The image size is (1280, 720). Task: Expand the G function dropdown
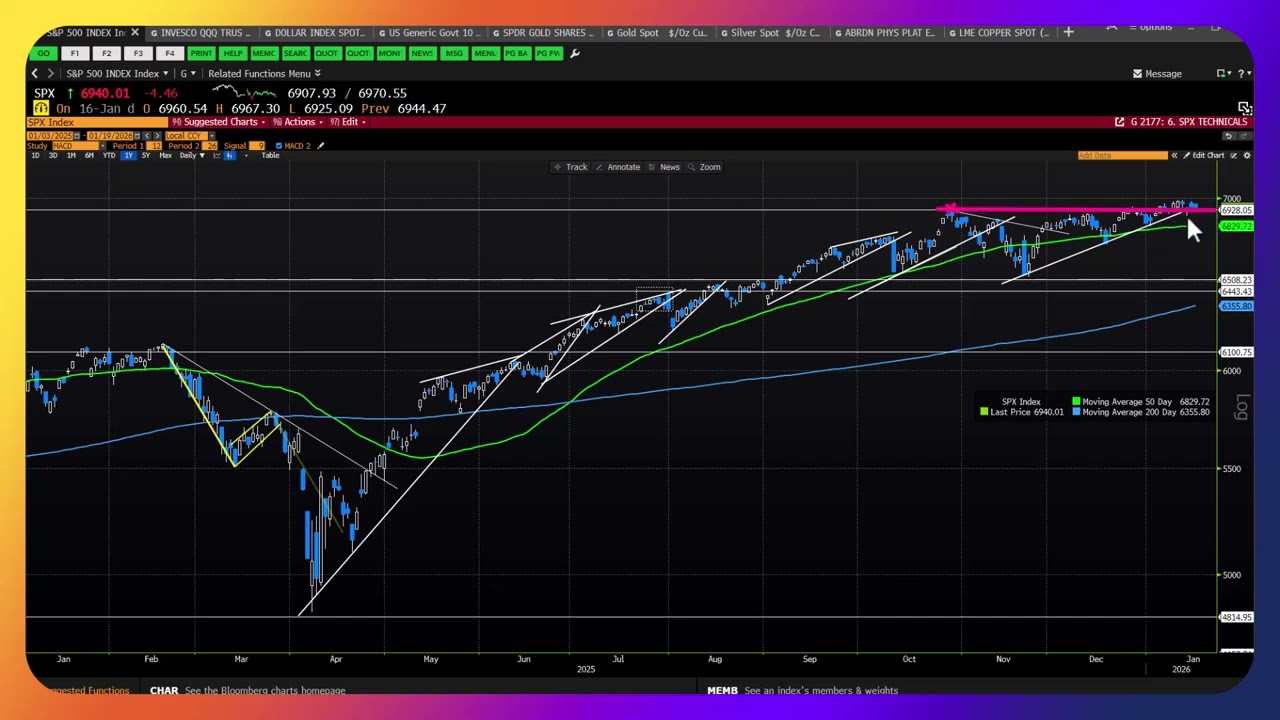(188, 74)
